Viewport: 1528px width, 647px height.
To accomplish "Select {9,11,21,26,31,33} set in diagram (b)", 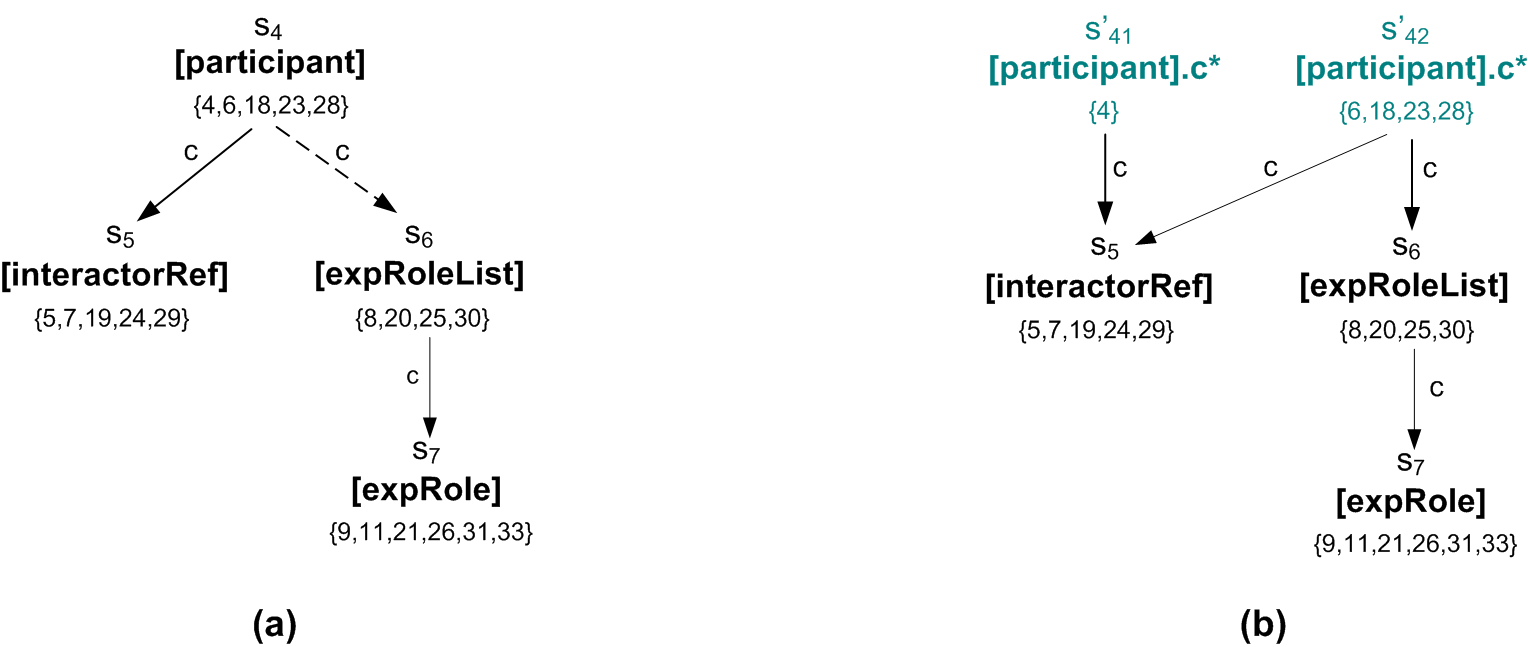I will (x=1415, y=545).
